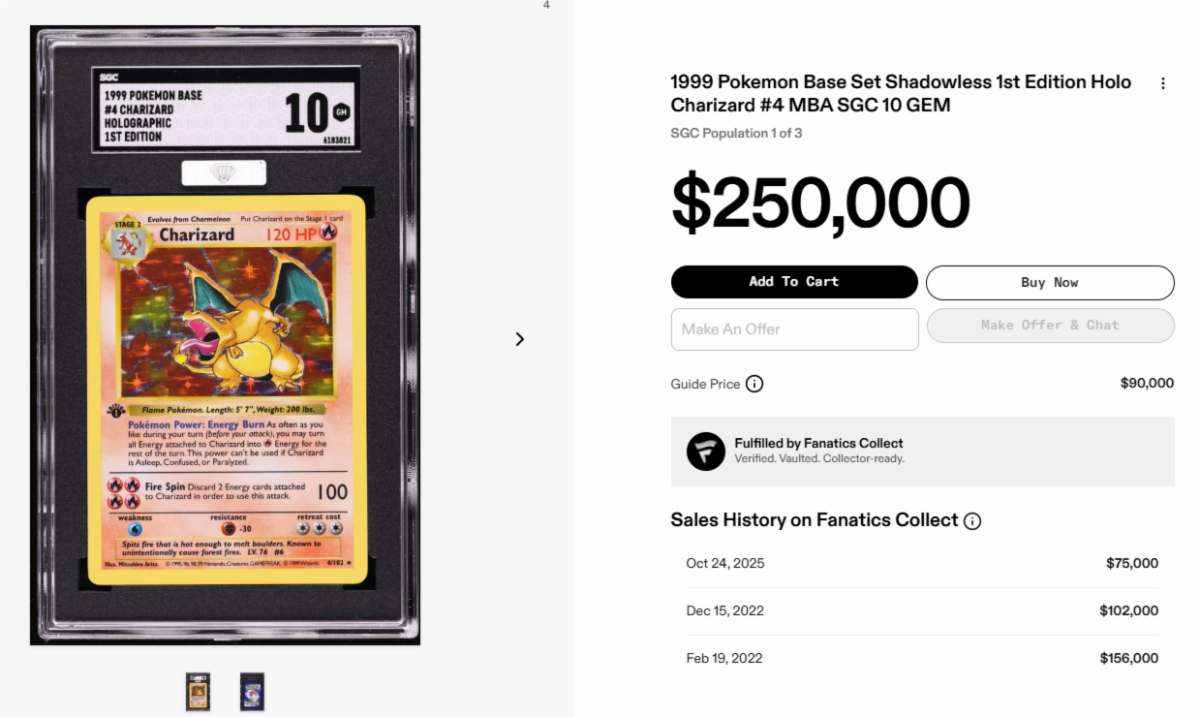Click the listing title text
The height and width of the screenshot is (717, 1200).
901,93
